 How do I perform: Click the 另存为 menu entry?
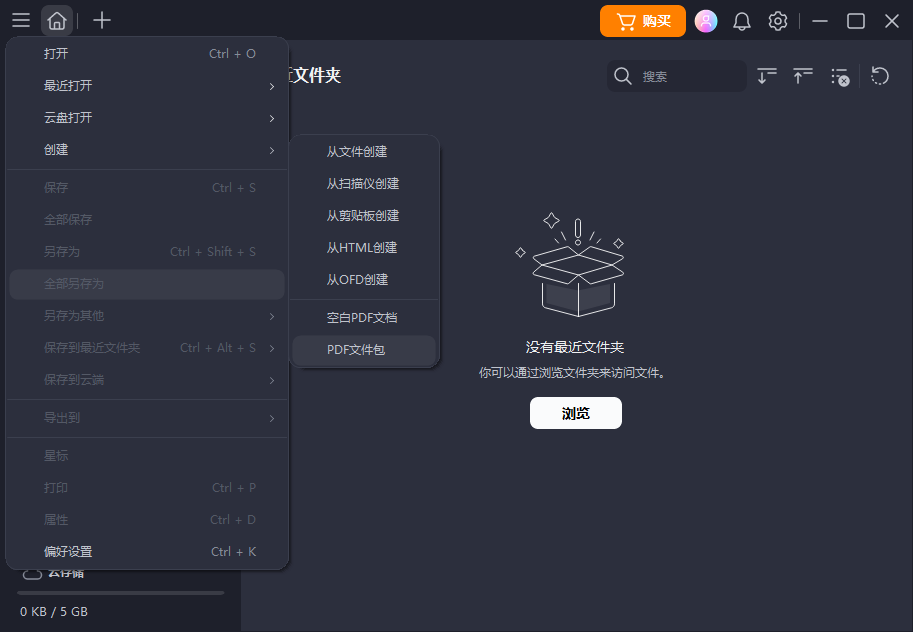pos(147,252)
